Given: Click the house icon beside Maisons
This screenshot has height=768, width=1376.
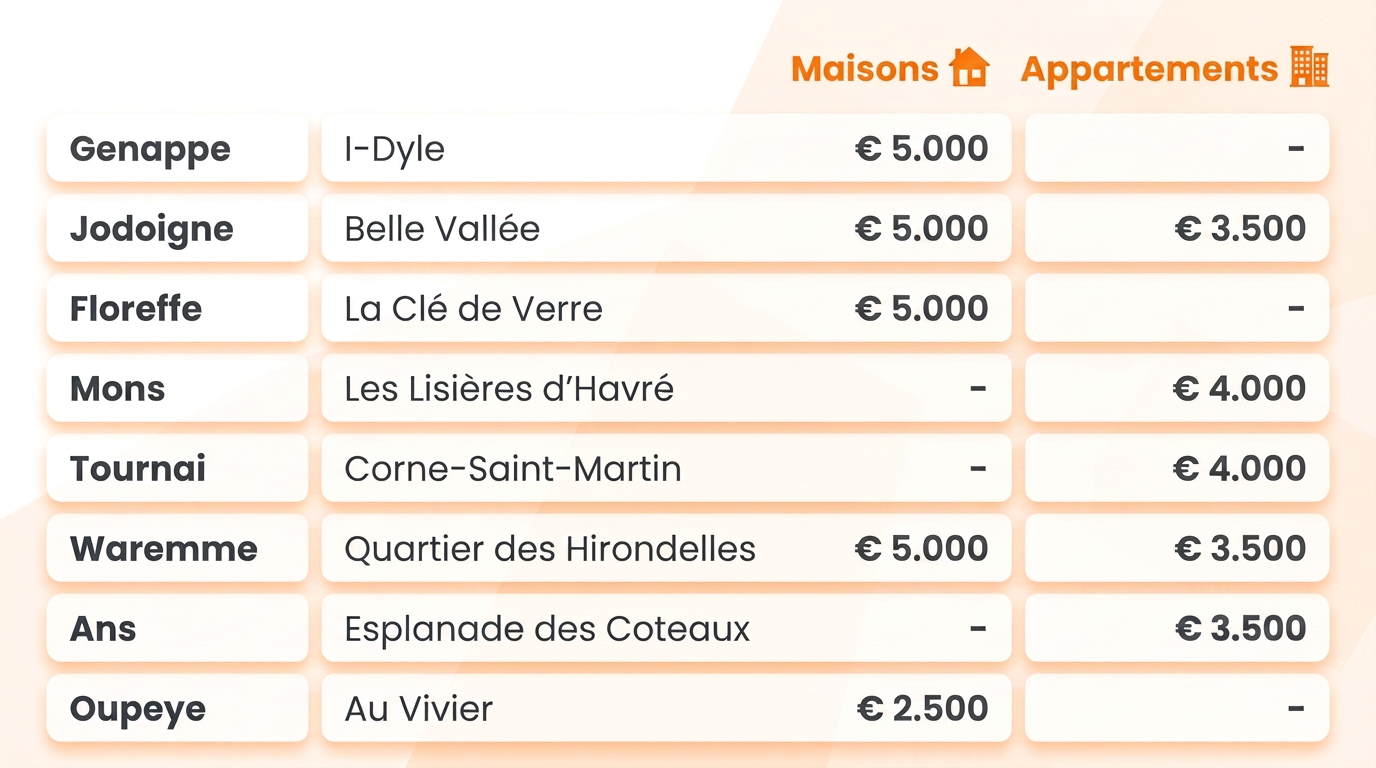Looking at the screenshot, I should pyautogui.click(x=969, y=68).
